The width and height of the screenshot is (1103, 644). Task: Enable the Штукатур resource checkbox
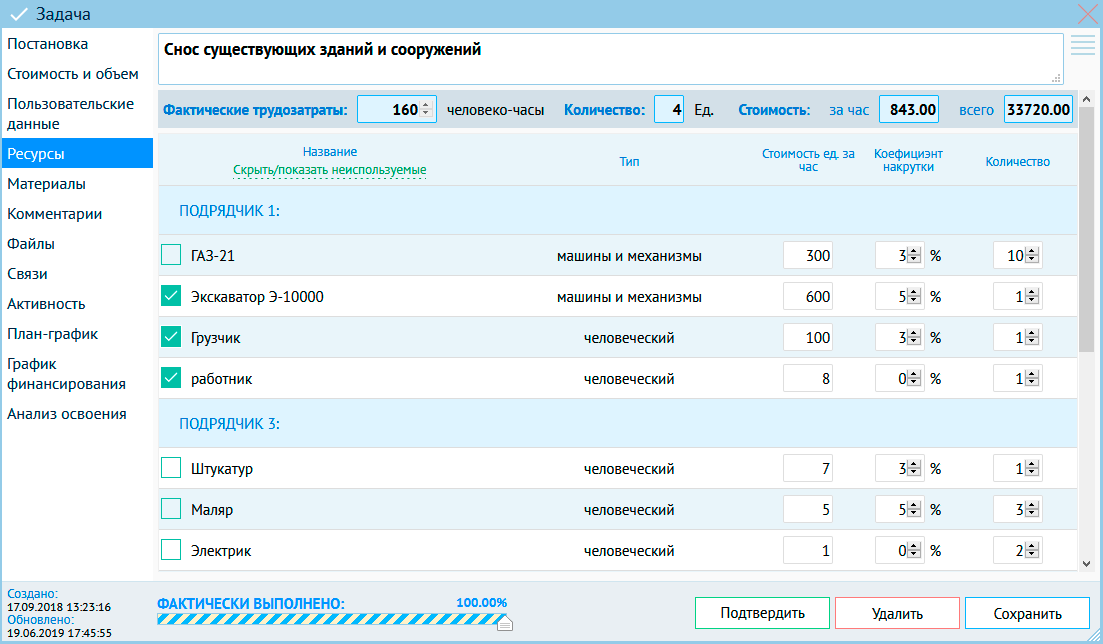171,467
